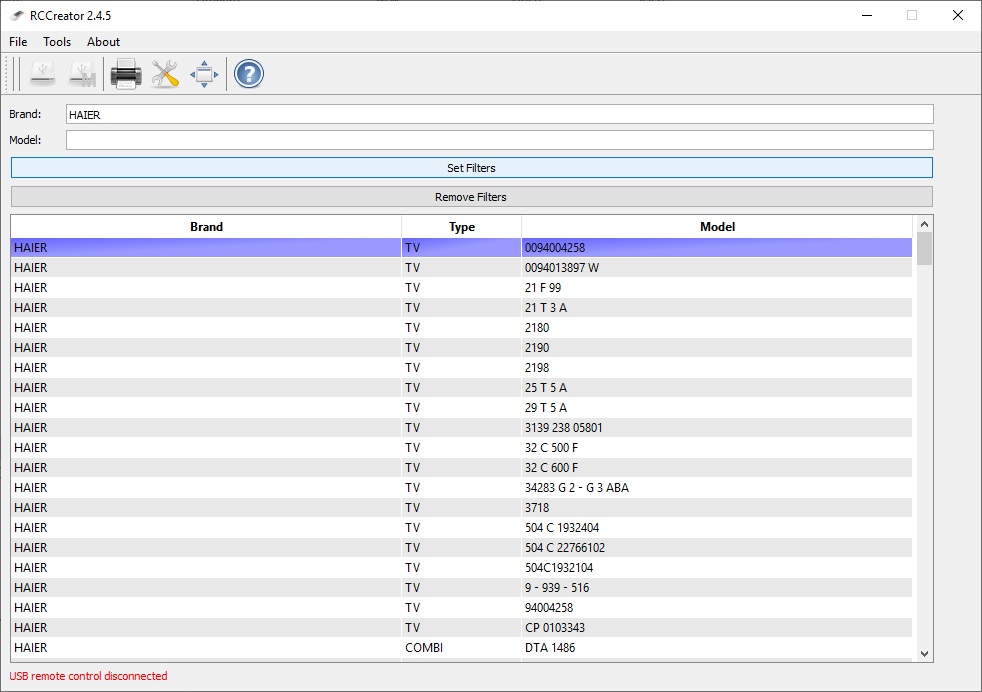Open the Print function via printer icon
This screenshot has width=982, height=692.
pyautogui.click(x=124, y=73)
